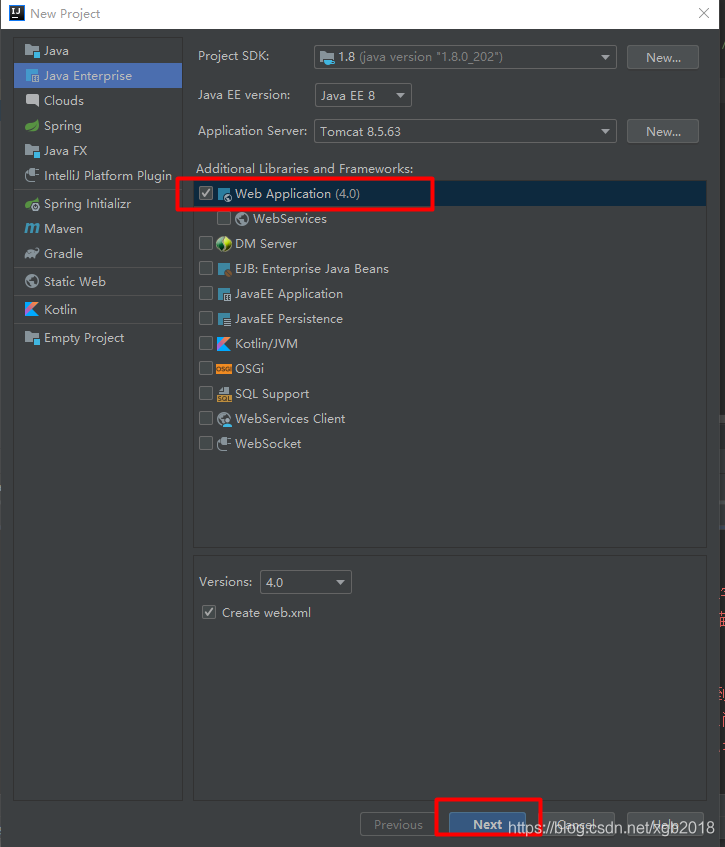Screen dimensions: 725x847
Task: Click New button next to Project SDK
Action: 663,57
